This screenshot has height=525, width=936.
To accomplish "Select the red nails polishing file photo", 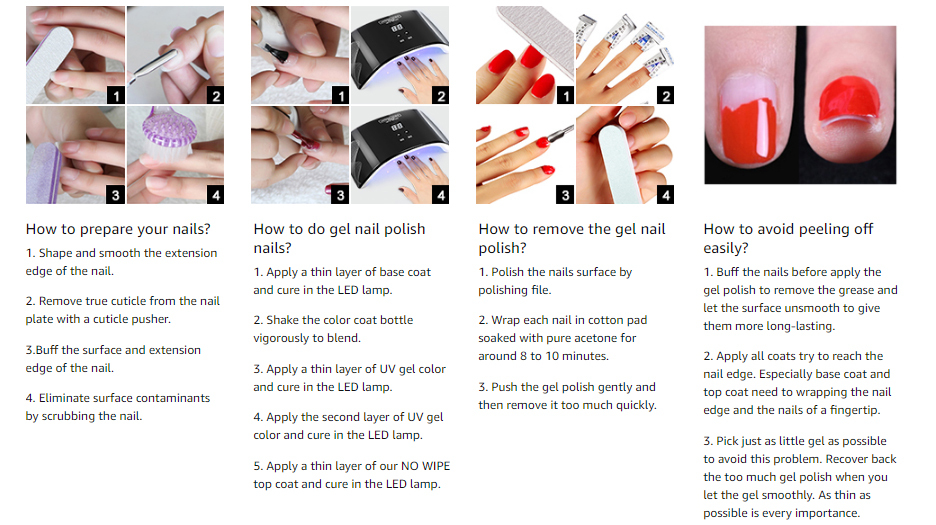I will [525, 55].
